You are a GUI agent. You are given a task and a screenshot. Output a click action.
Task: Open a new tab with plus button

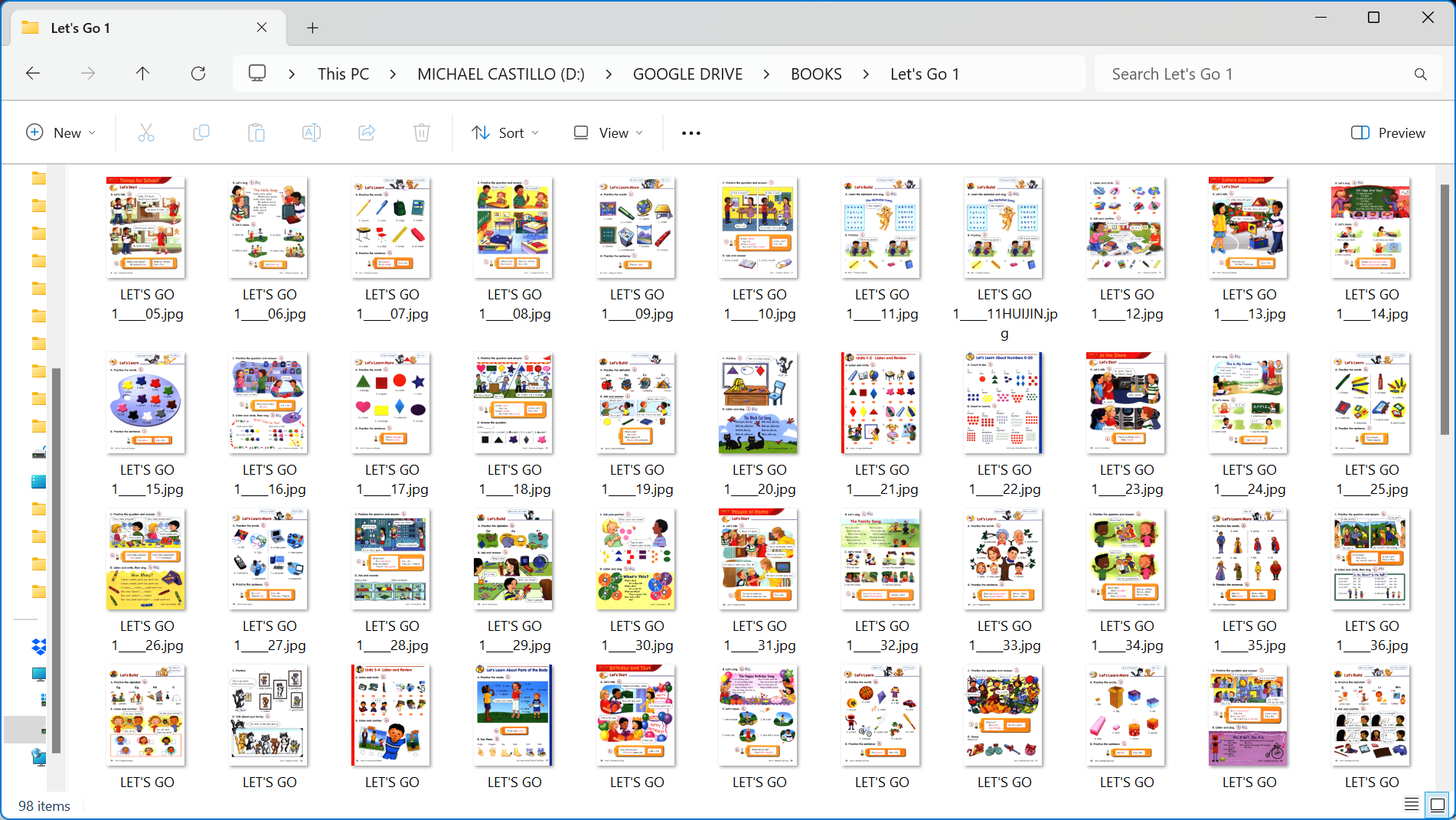tap(312, 28)
